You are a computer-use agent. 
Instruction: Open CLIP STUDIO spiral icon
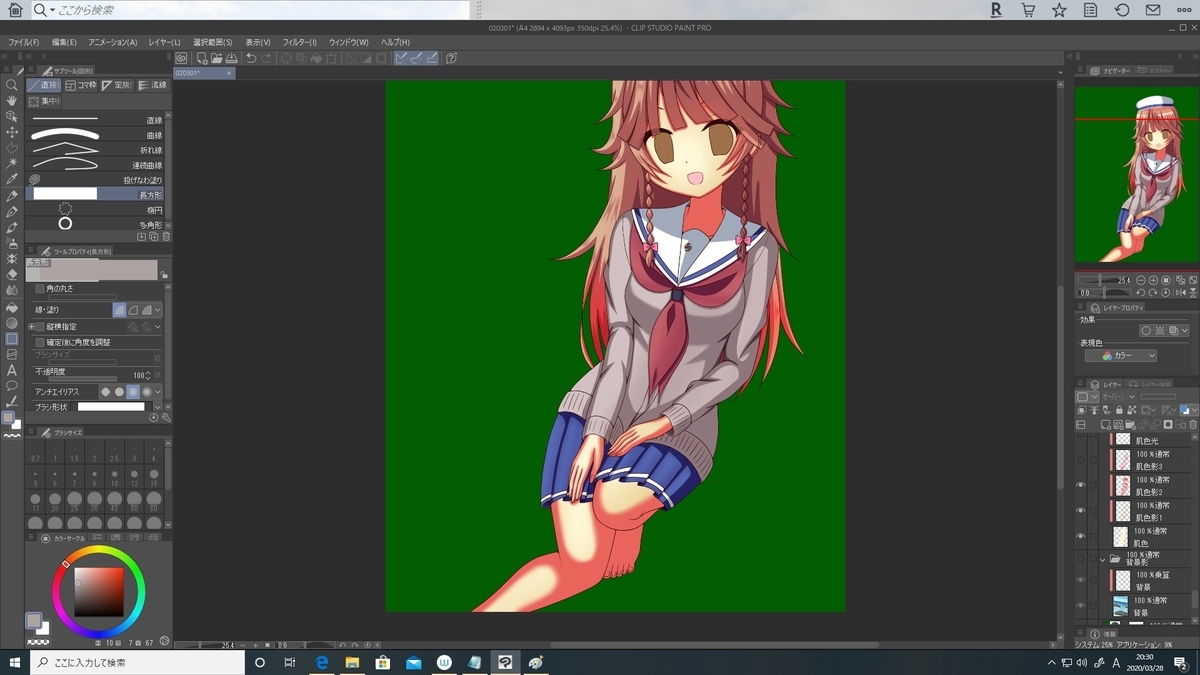(x=182, y=58)
